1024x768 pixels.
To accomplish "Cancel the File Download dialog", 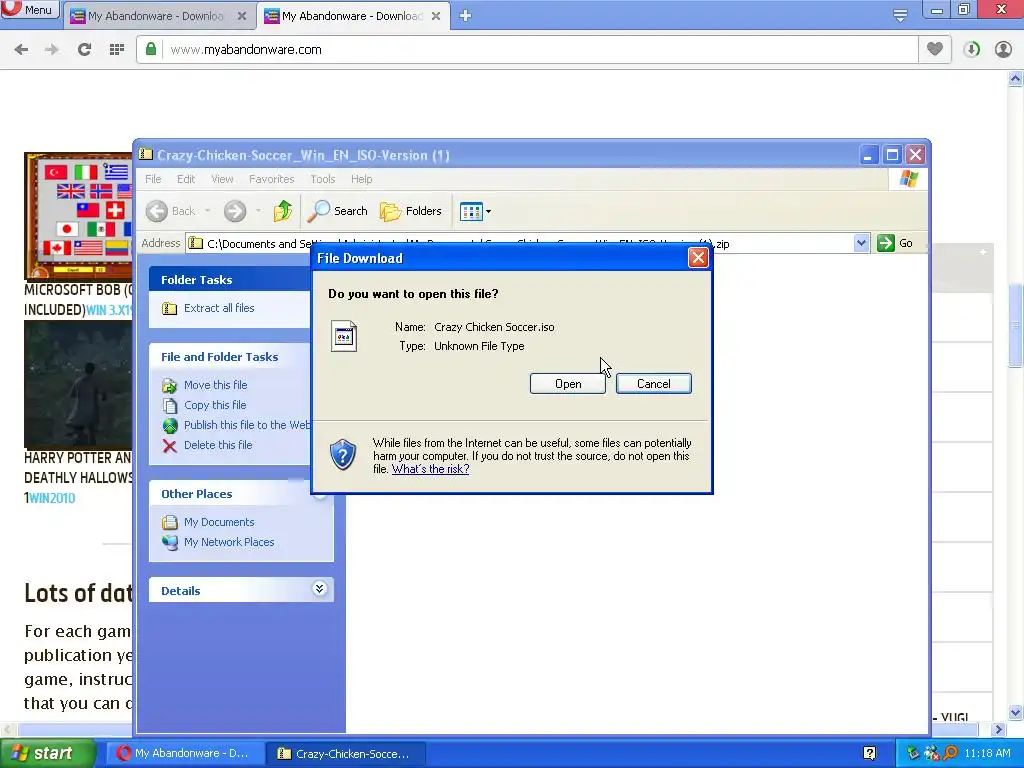I will (654, 384).
